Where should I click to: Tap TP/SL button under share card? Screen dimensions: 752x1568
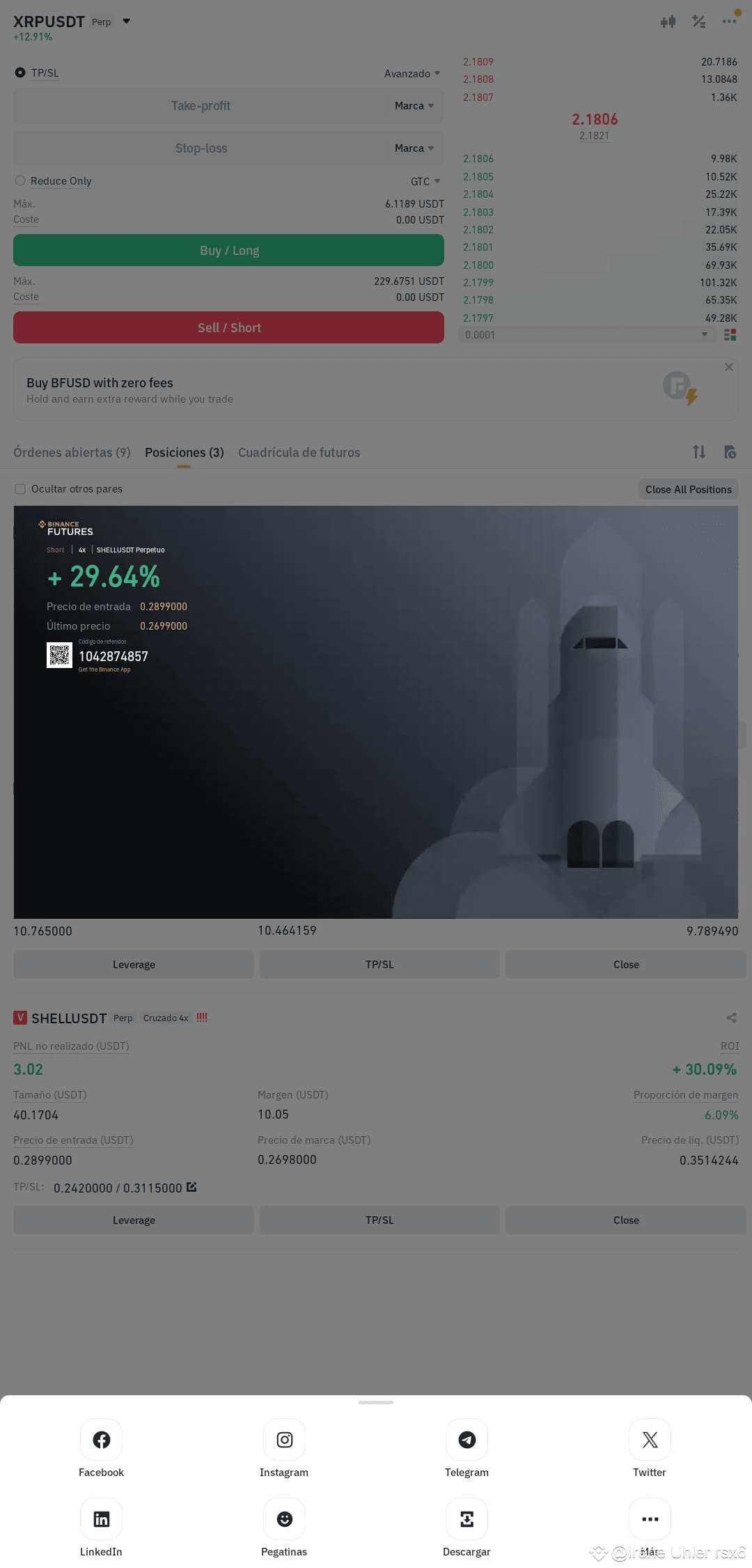point(379,964)
